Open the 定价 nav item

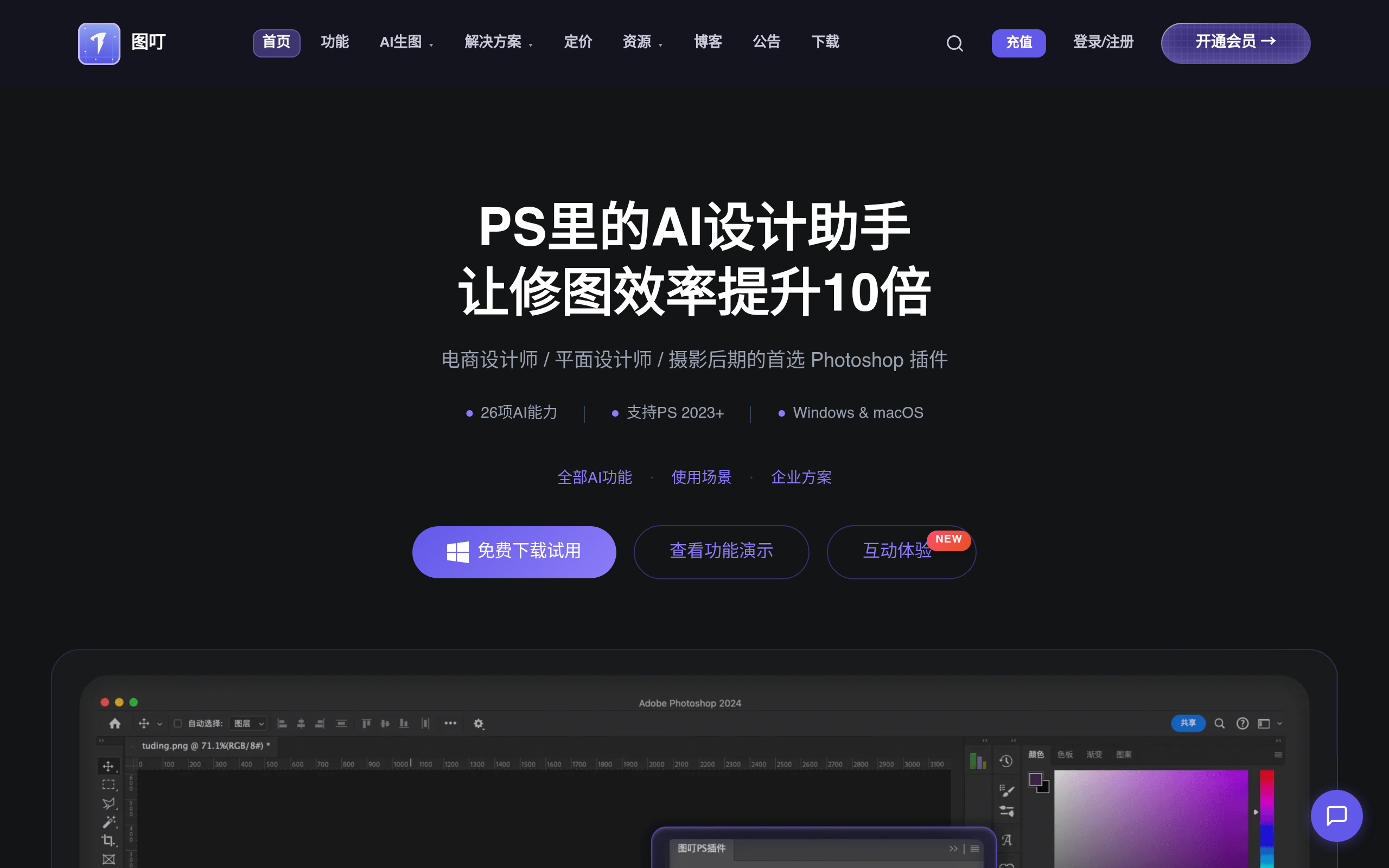pos(578,42)
